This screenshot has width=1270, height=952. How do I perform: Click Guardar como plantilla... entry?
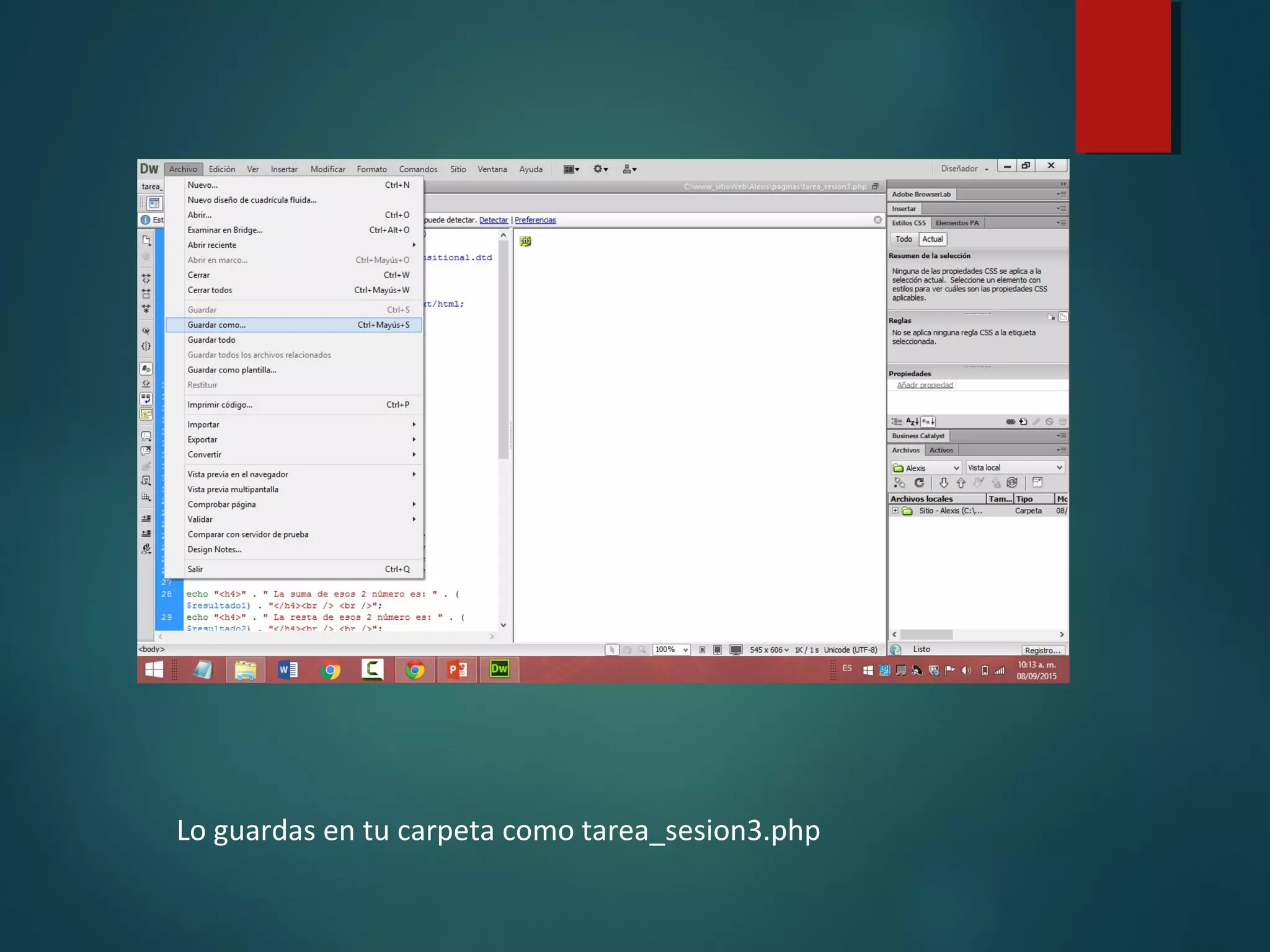(x=294, y=370)
